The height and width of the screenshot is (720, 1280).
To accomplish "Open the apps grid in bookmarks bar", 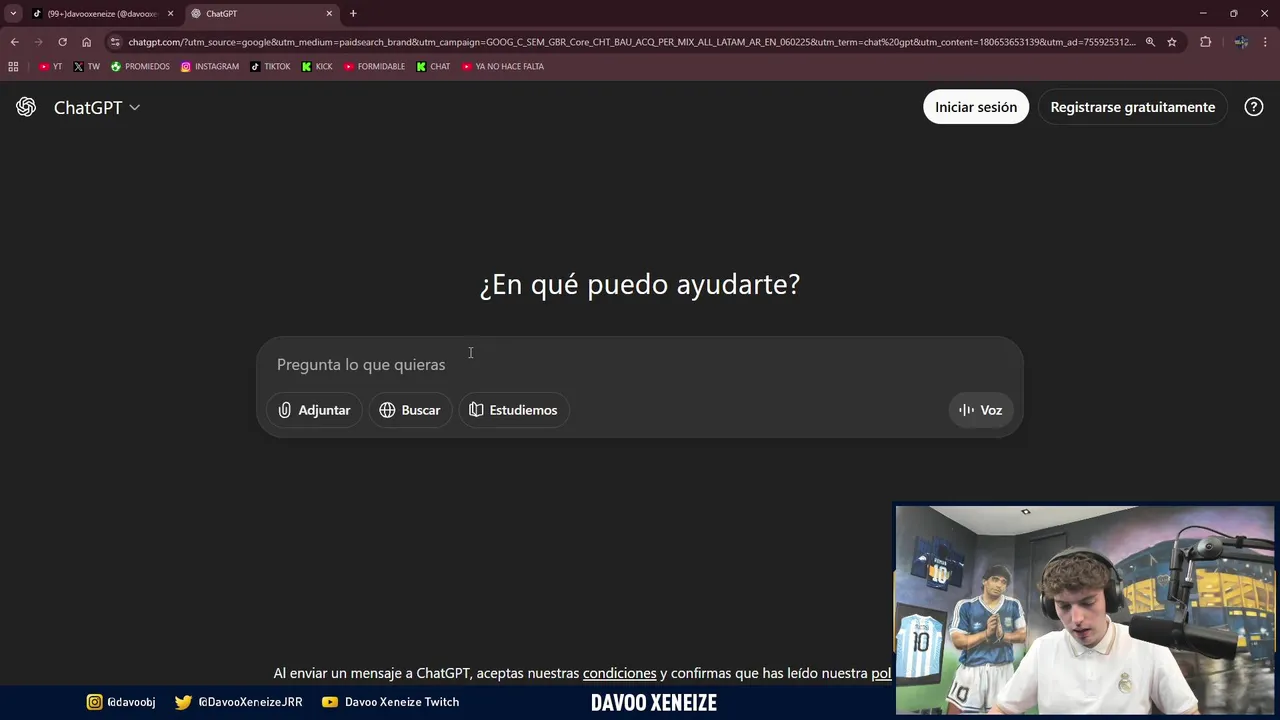I will (13, 66).
